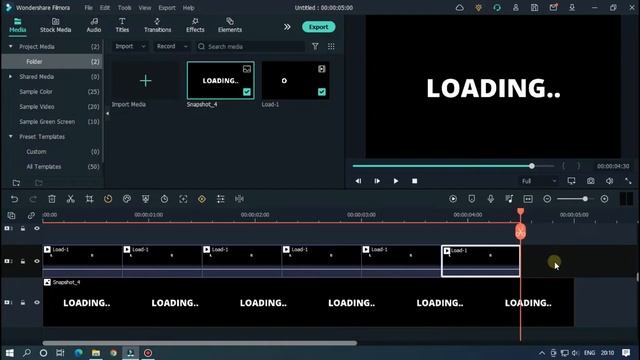Zoom out the timeline with minus icon
640x360 pixels.
(x=547, y=199)
